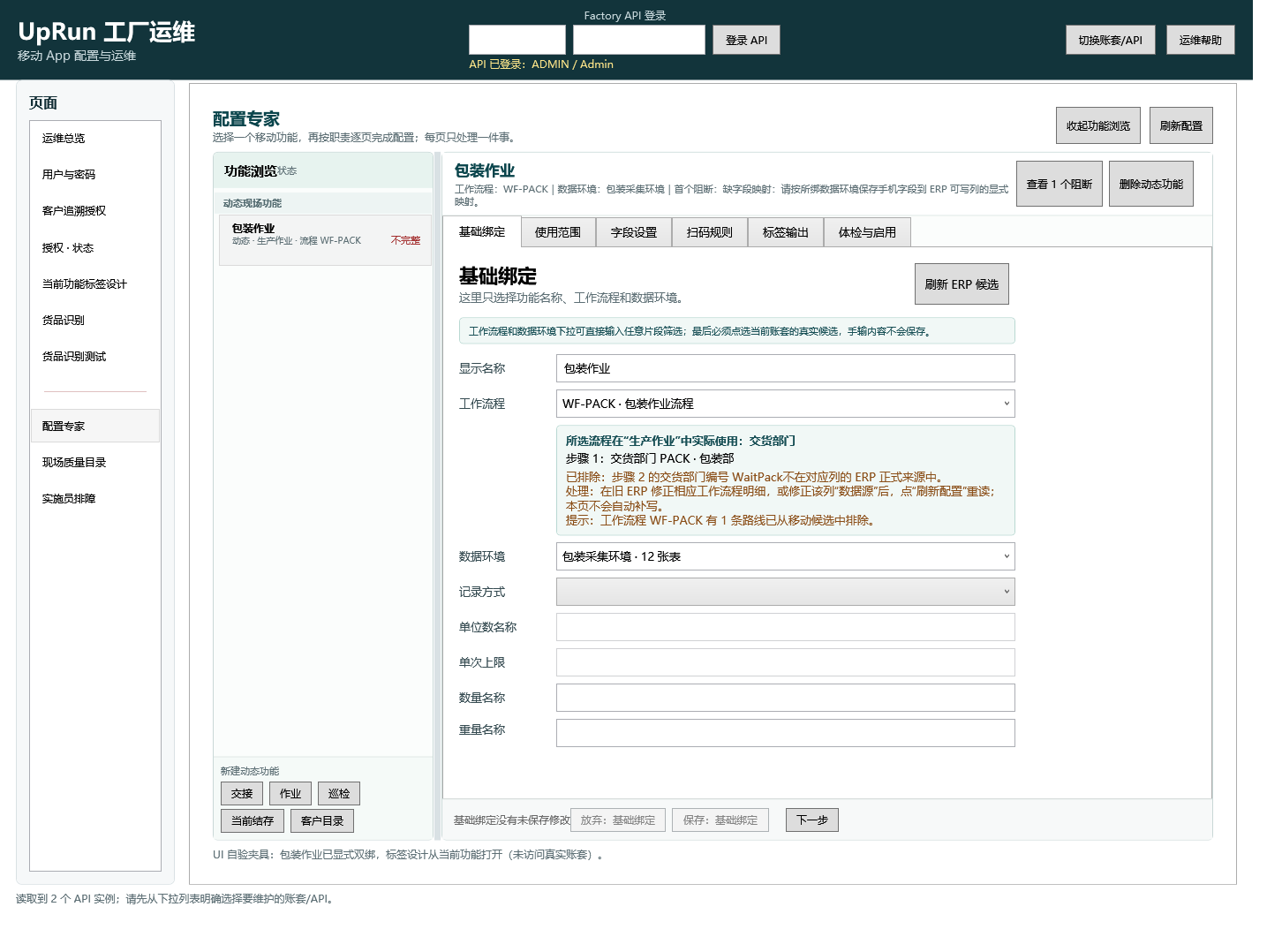This screenshot has width=1267, height=952.
Task: Click the 登录 API button
Action: [746, 40]
